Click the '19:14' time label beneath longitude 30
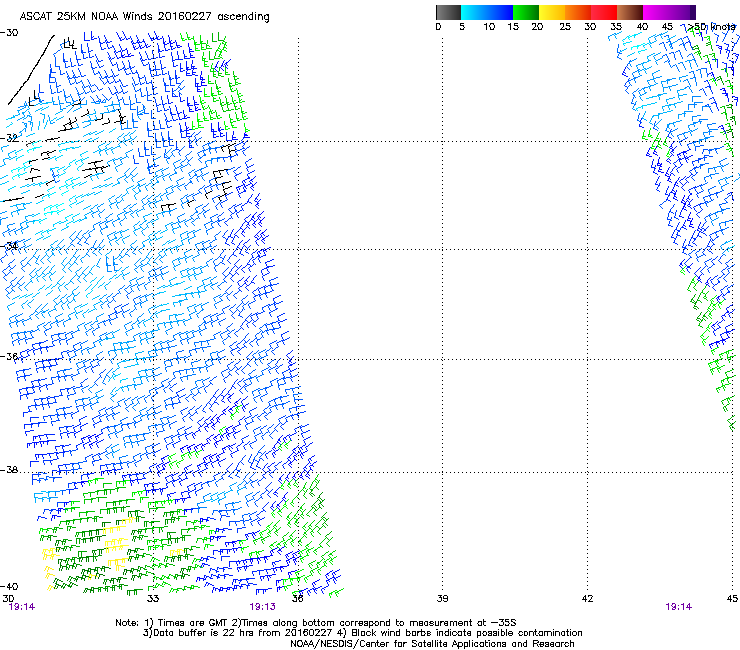This screenshot has height=650, width=740. [22, 607]
